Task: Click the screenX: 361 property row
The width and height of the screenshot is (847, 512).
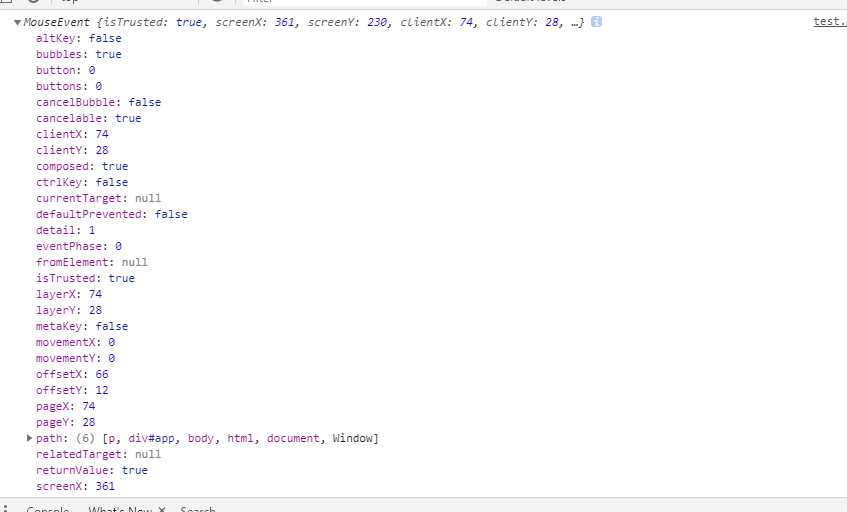Action: click(x=76, y=486)
